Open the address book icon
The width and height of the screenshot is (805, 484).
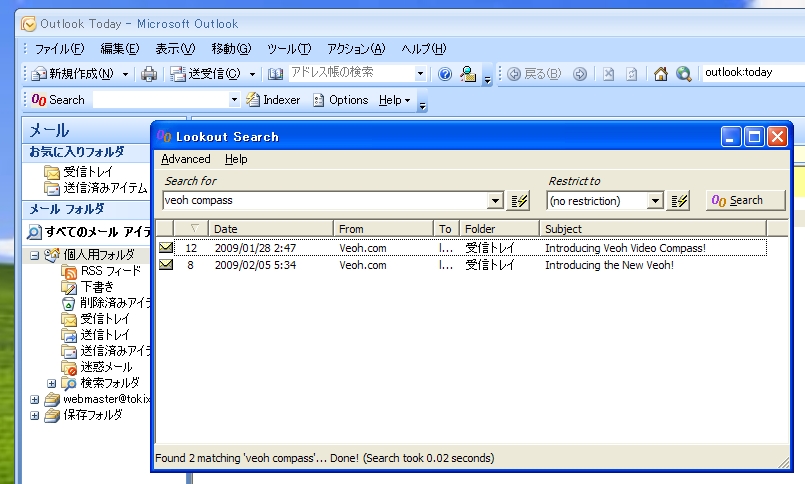275,74
